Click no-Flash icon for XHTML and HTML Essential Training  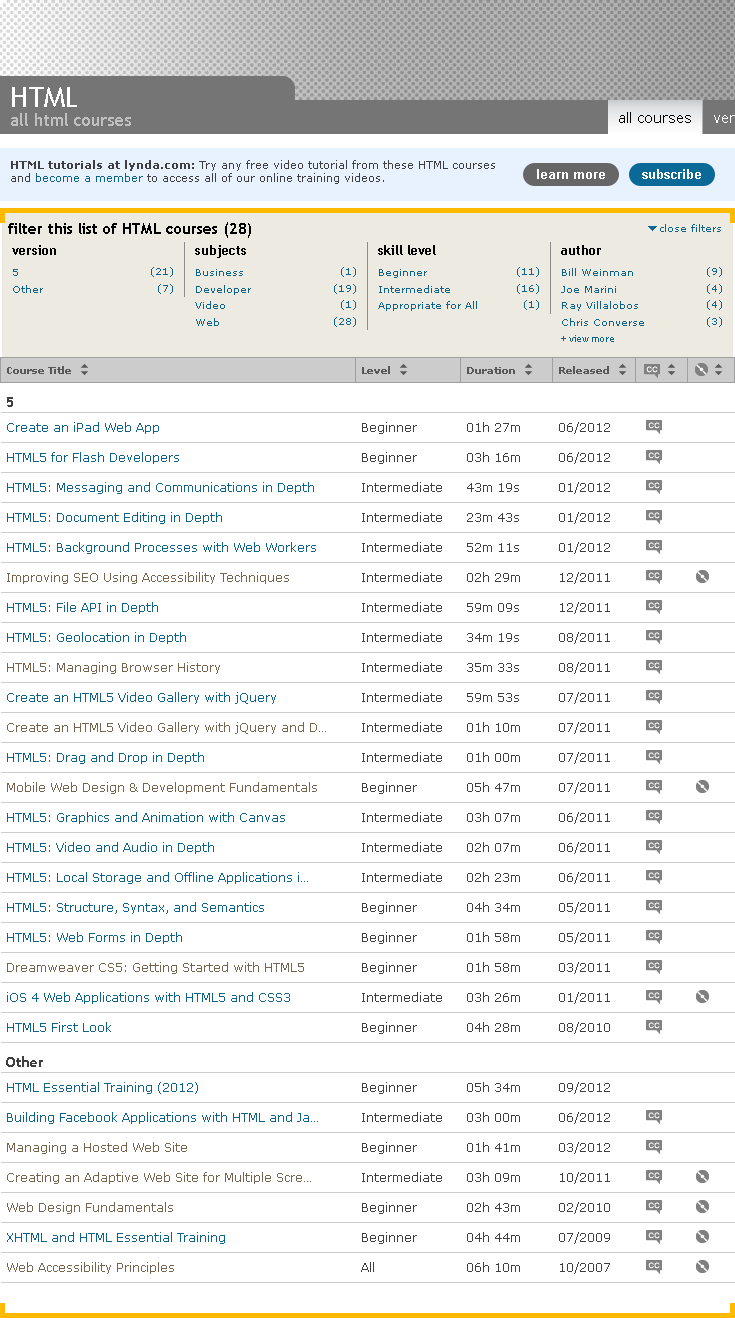coord(702,1236)
